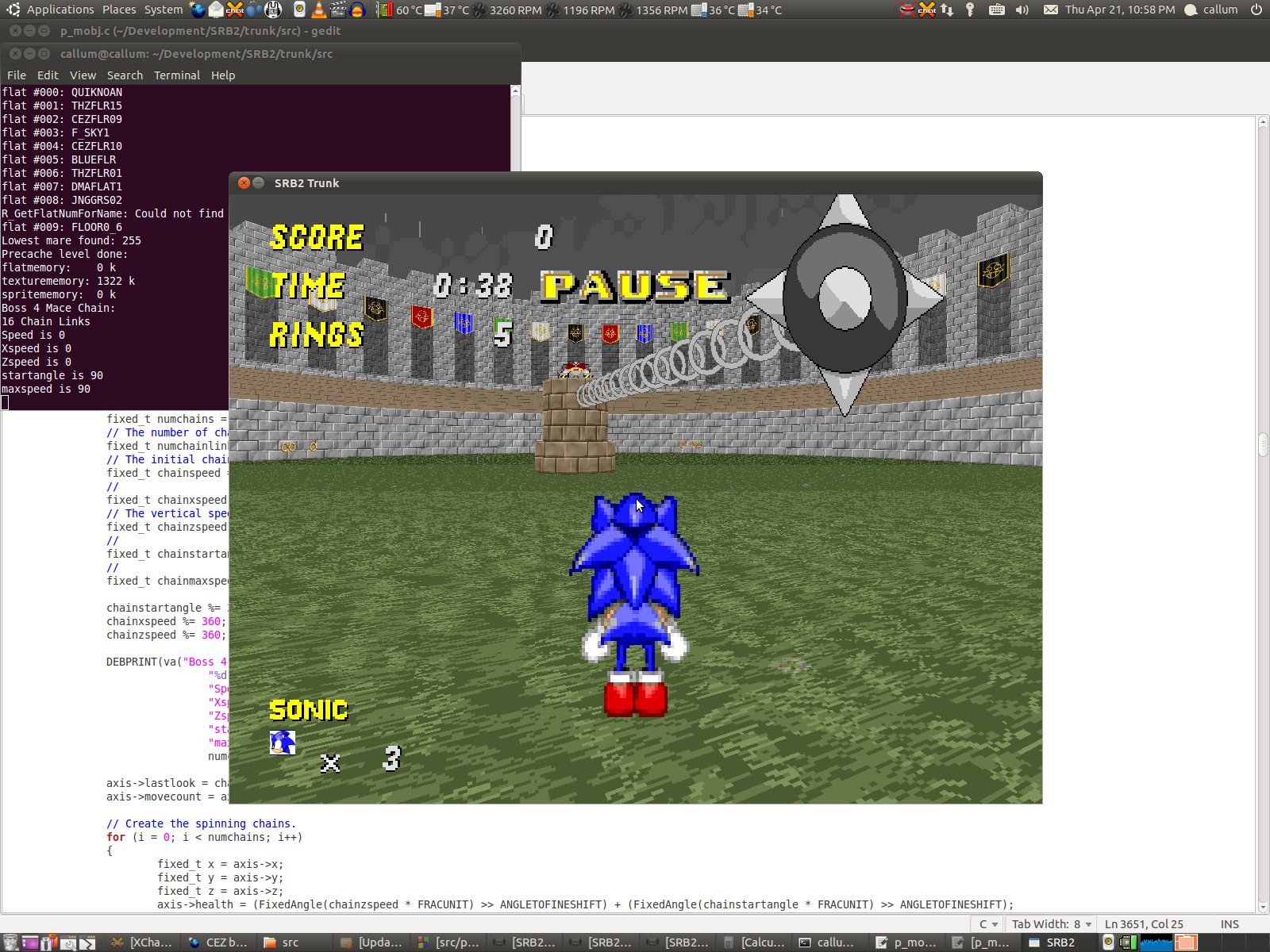Open the mail envelope indicator
Screen dimensions: 1270x952
pos(1050,10)
